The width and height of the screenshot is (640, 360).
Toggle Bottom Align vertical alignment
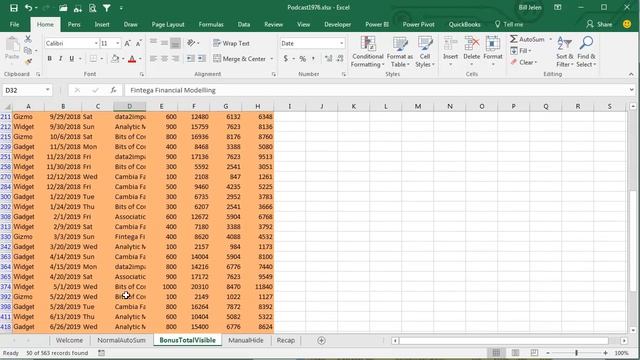tap(176, 43)
